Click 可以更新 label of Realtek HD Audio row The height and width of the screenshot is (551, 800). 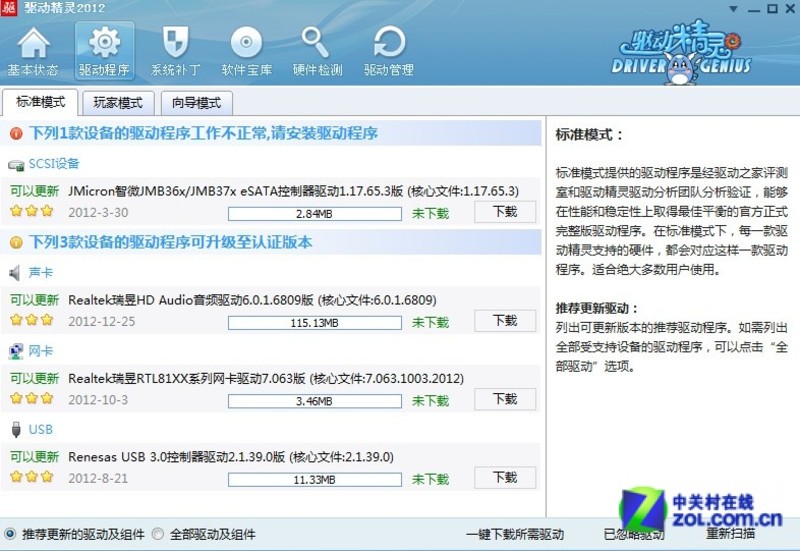pos(35,300)
